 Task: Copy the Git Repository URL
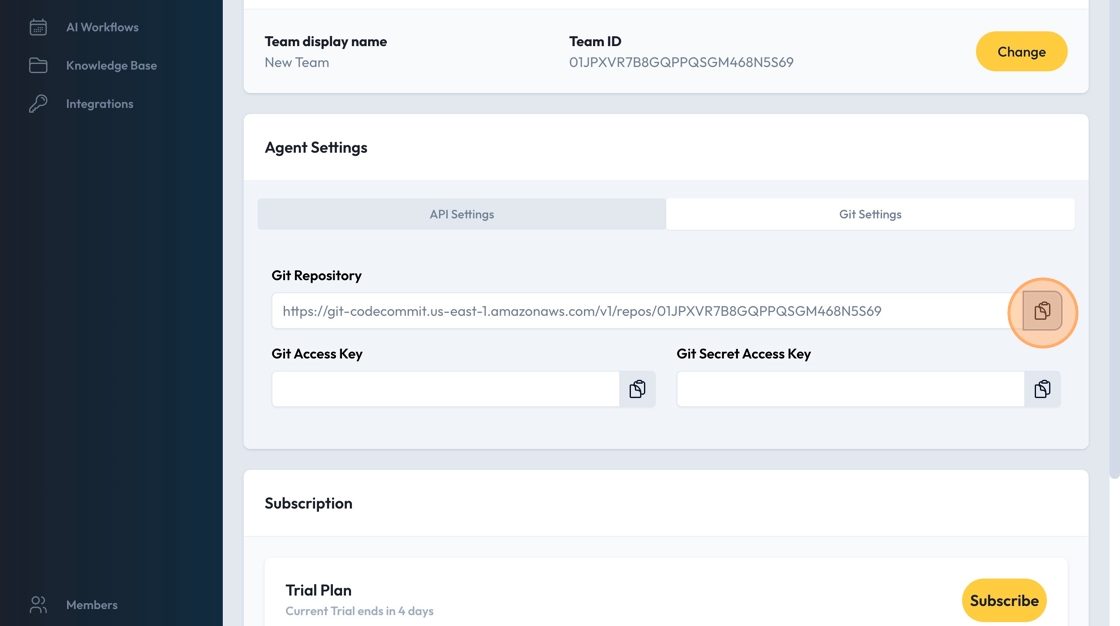[1042, 311]
